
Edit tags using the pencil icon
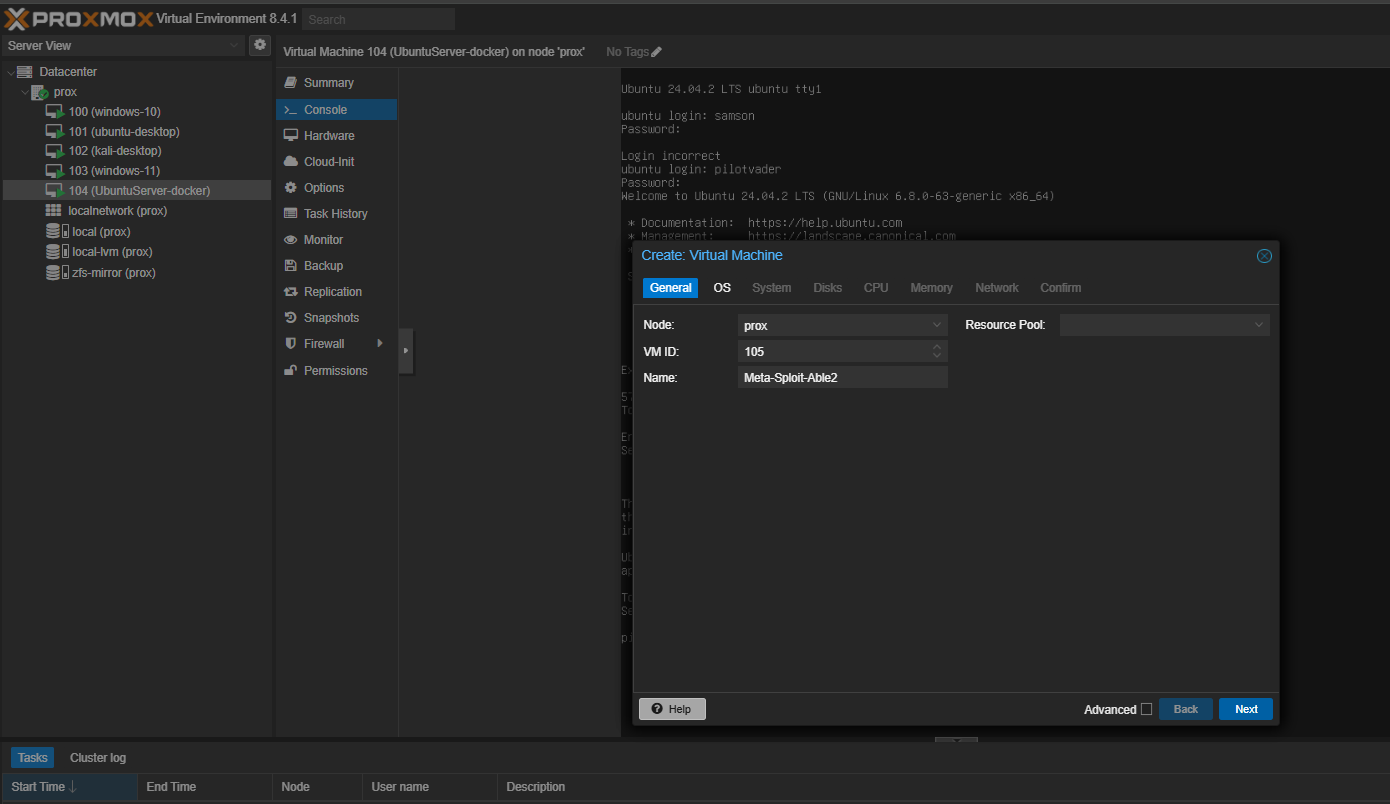pos(658,51)
